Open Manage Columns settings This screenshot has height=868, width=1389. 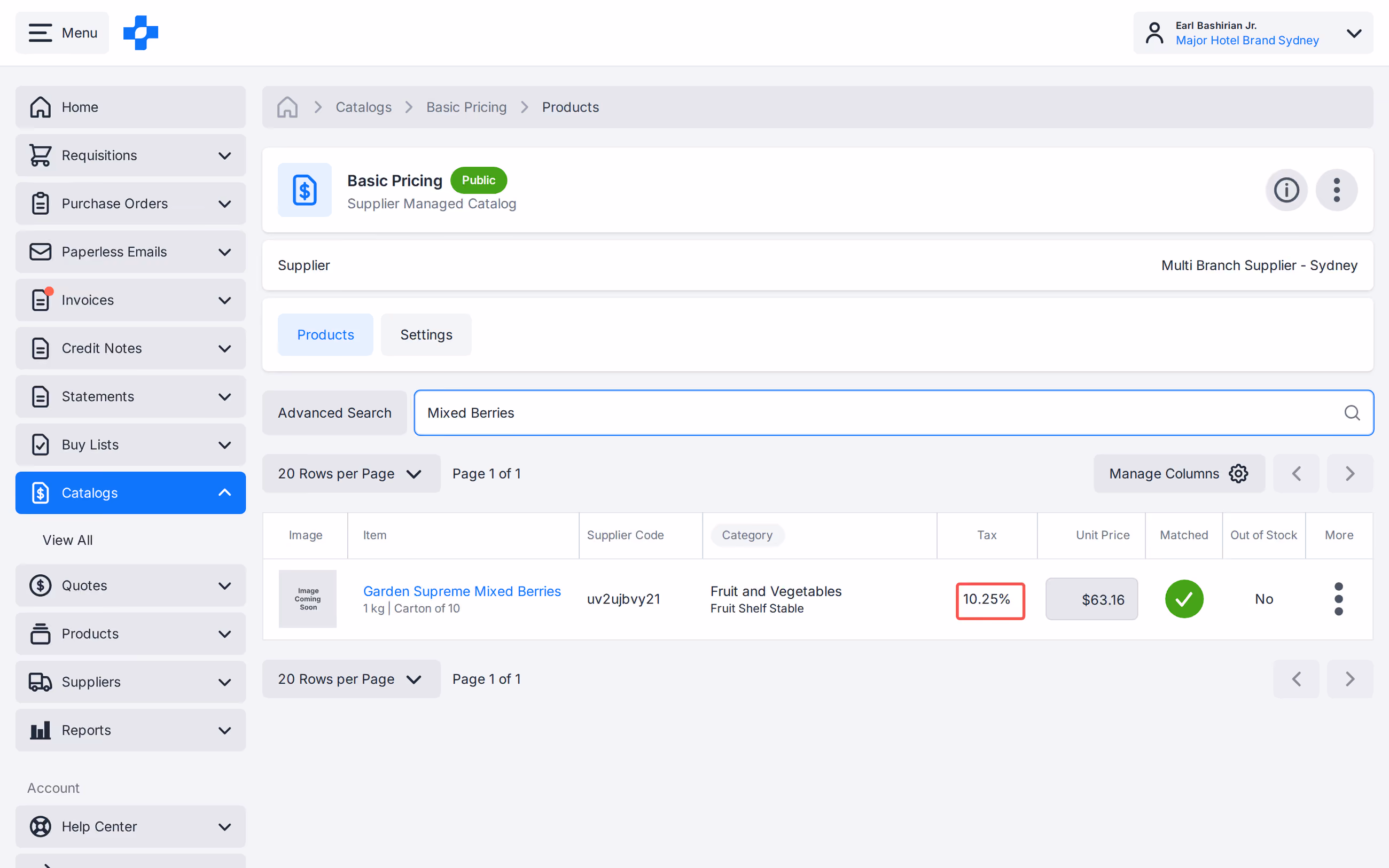tap(1179, 474)
